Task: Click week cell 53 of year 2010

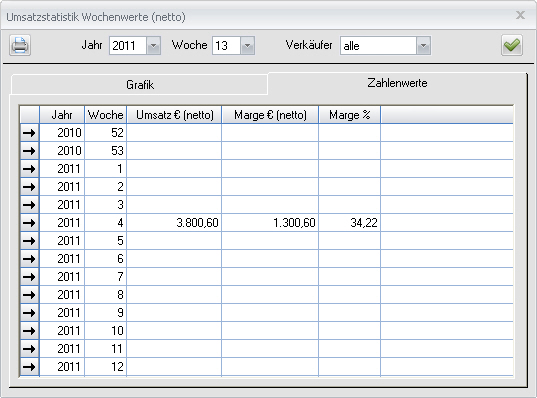Action: 105,151
